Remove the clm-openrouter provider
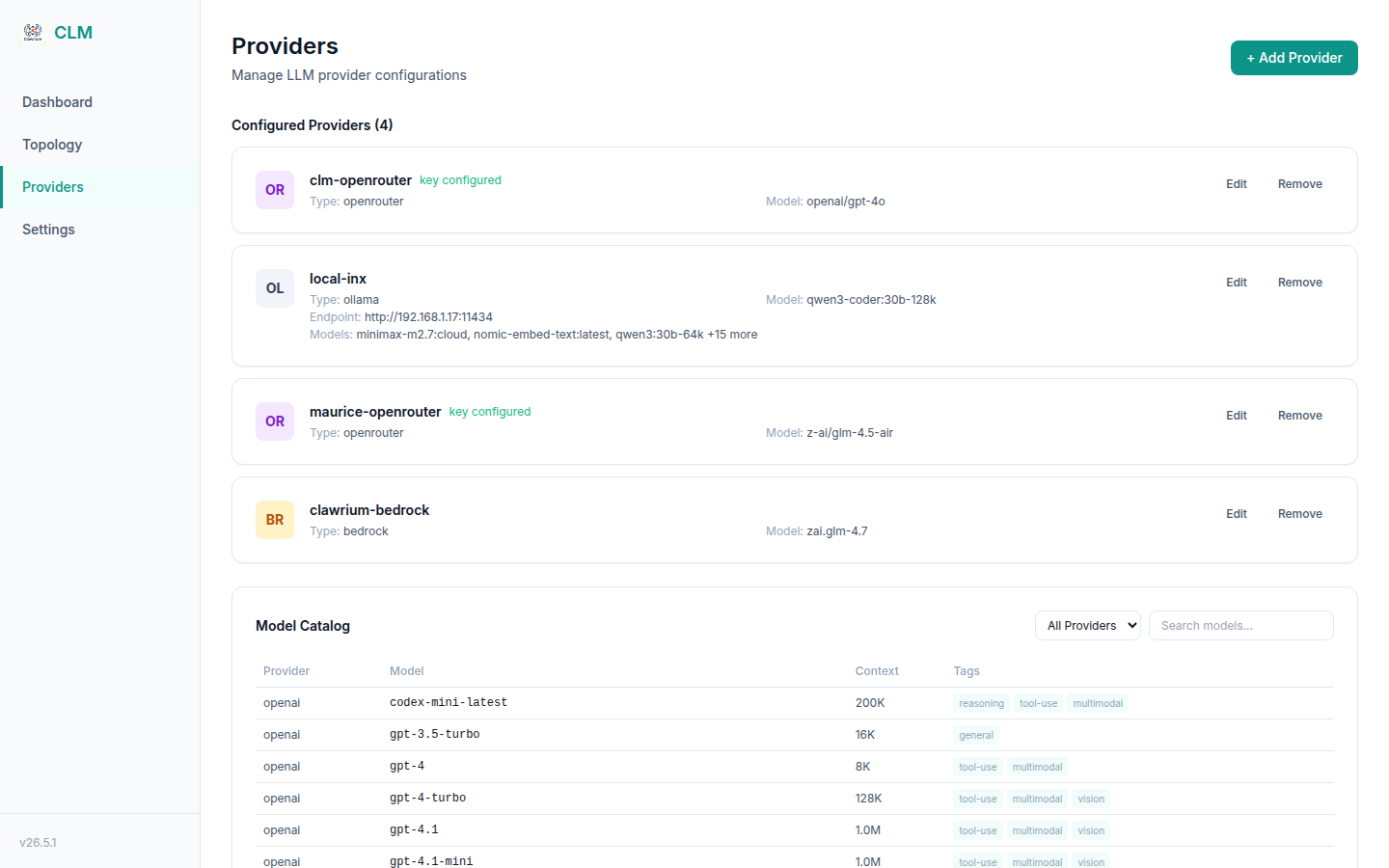The width and height of the screenshot is (1389, 868). pyautogui.click(x=1299, y=184)
